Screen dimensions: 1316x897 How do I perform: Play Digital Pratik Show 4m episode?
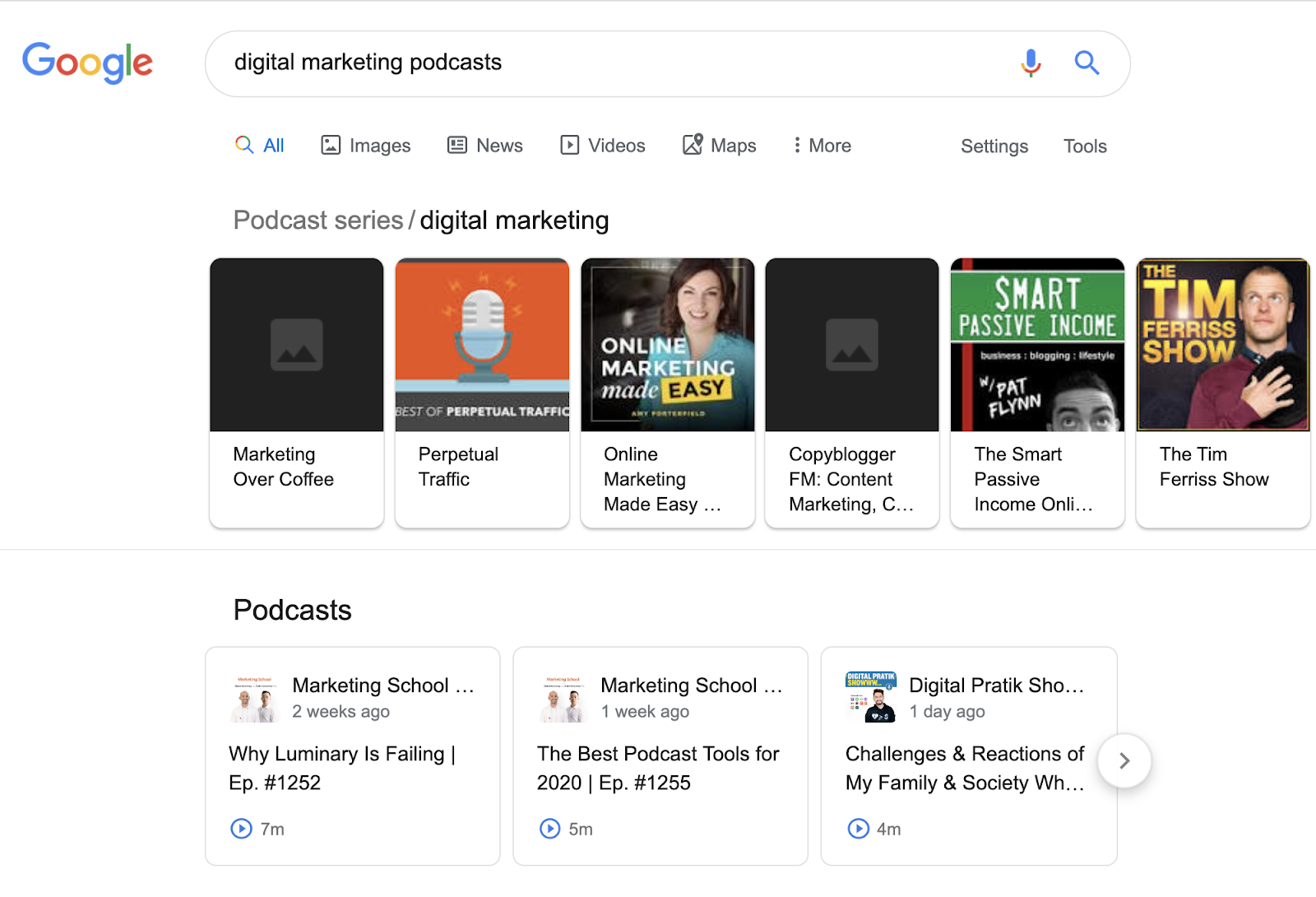point(858,829)
